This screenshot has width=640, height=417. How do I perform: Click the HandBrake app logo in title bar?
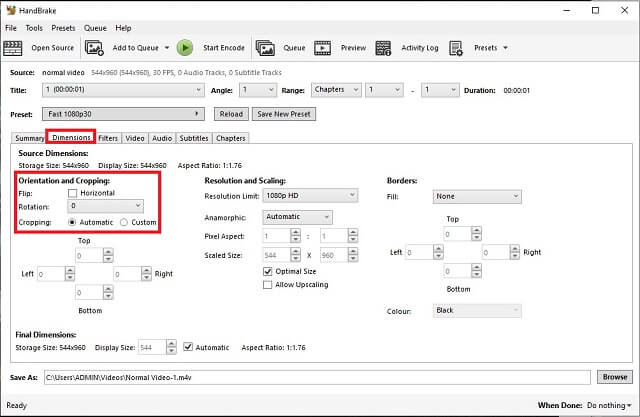[x=11, y=10]
